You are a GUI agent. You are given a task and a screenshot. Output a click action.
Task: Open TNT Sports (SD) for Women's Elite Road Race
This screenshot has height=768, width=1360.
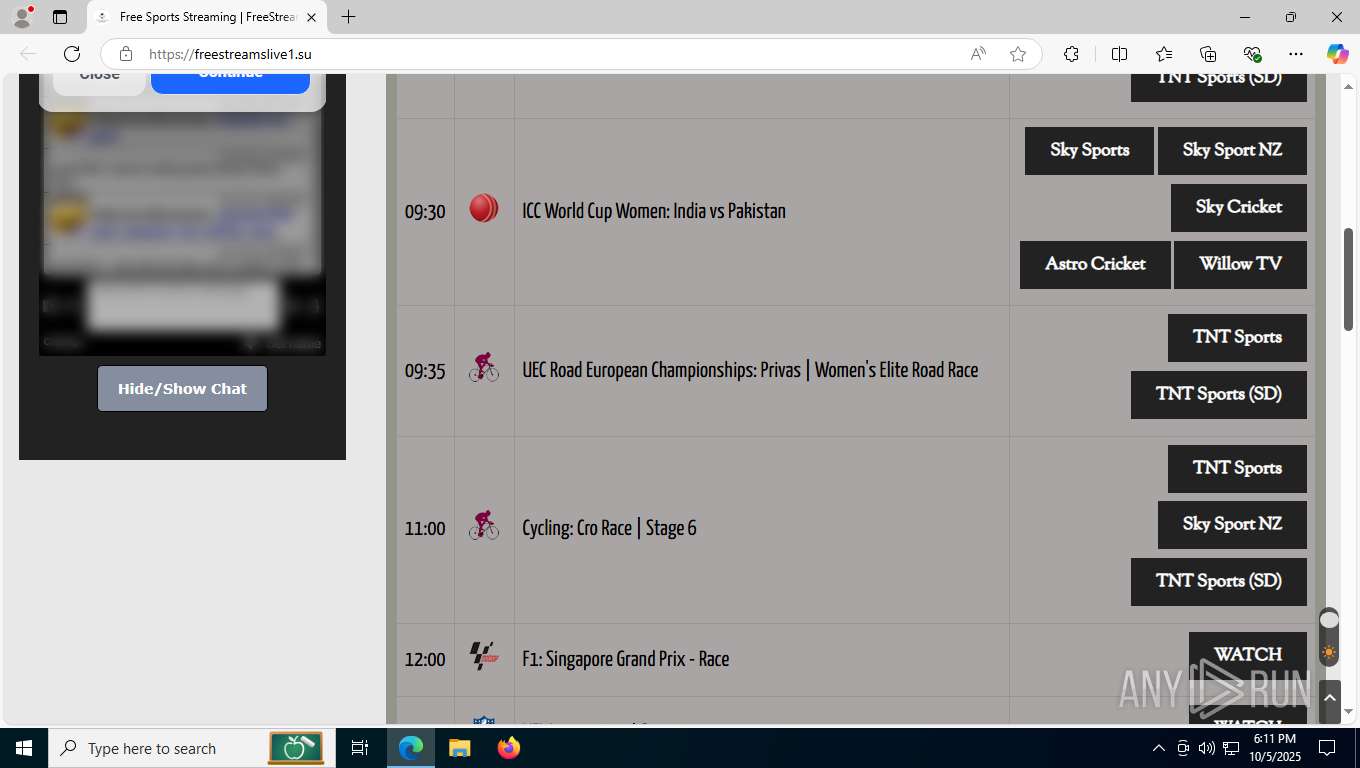pos(1219,394)
